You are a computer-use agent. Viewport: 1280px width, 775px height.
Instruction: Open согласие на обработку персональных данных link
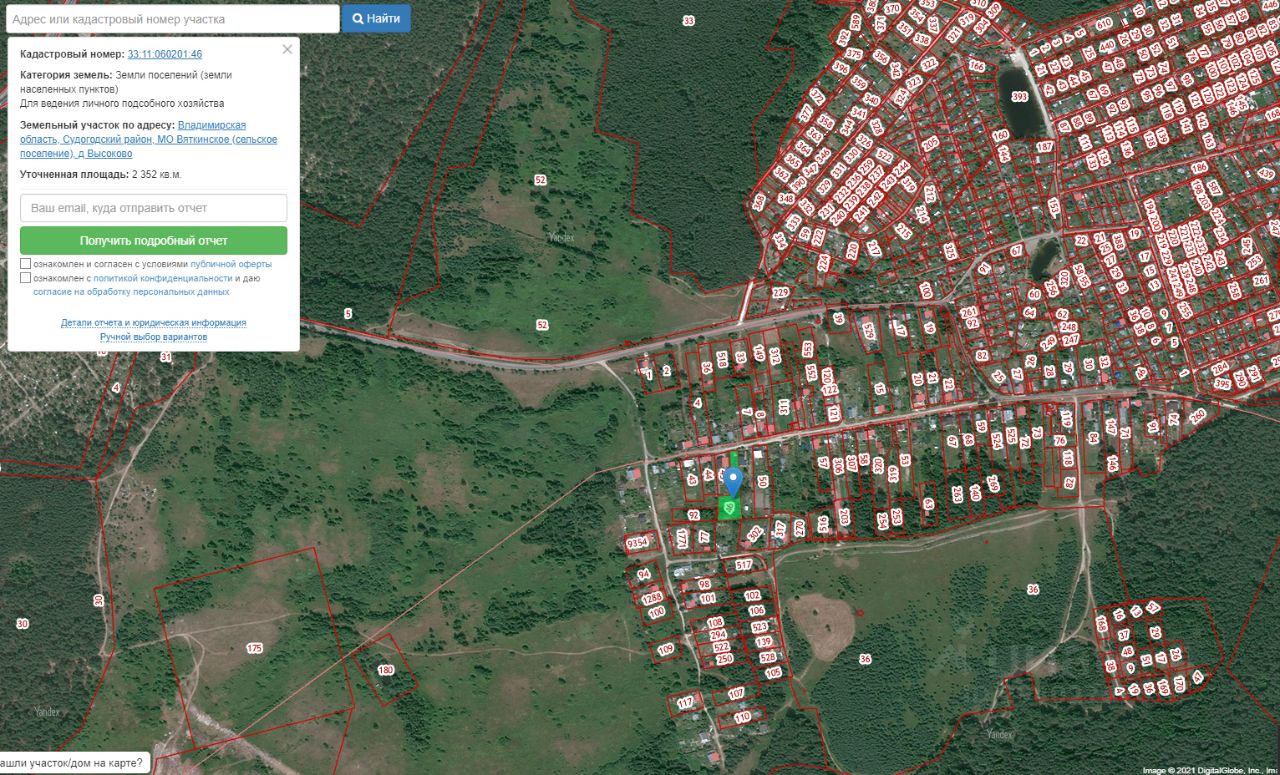click(131, 292)
